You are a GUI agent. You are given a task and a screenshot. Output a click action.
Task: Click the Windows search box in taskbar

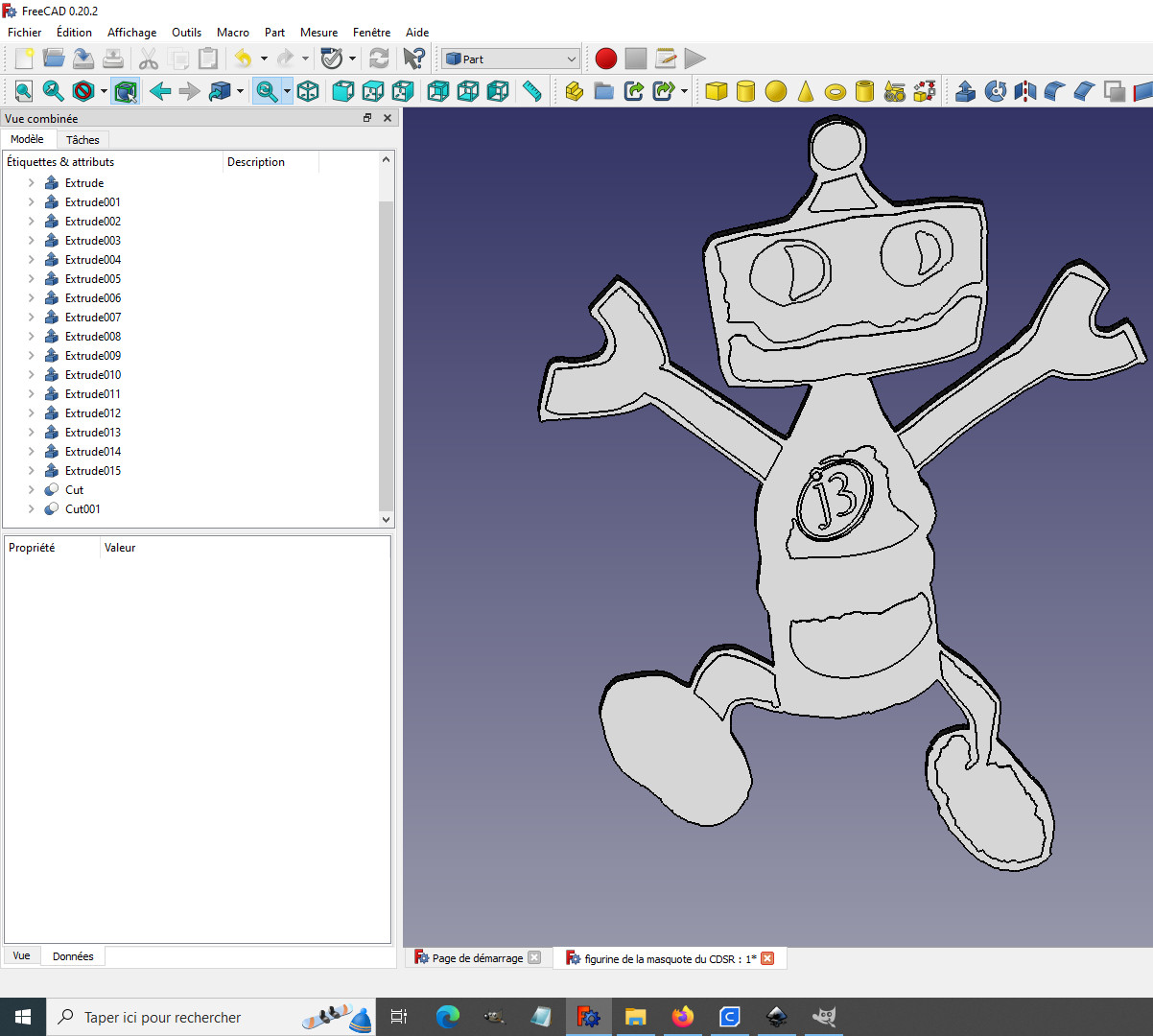211,1017
